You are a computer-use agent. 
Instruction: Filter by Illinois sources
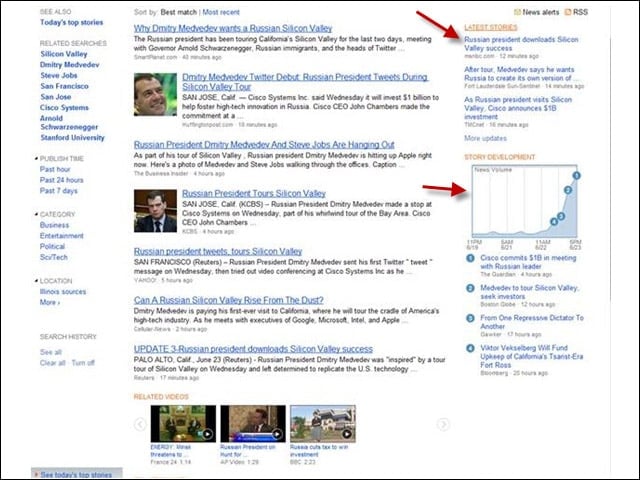63,292
